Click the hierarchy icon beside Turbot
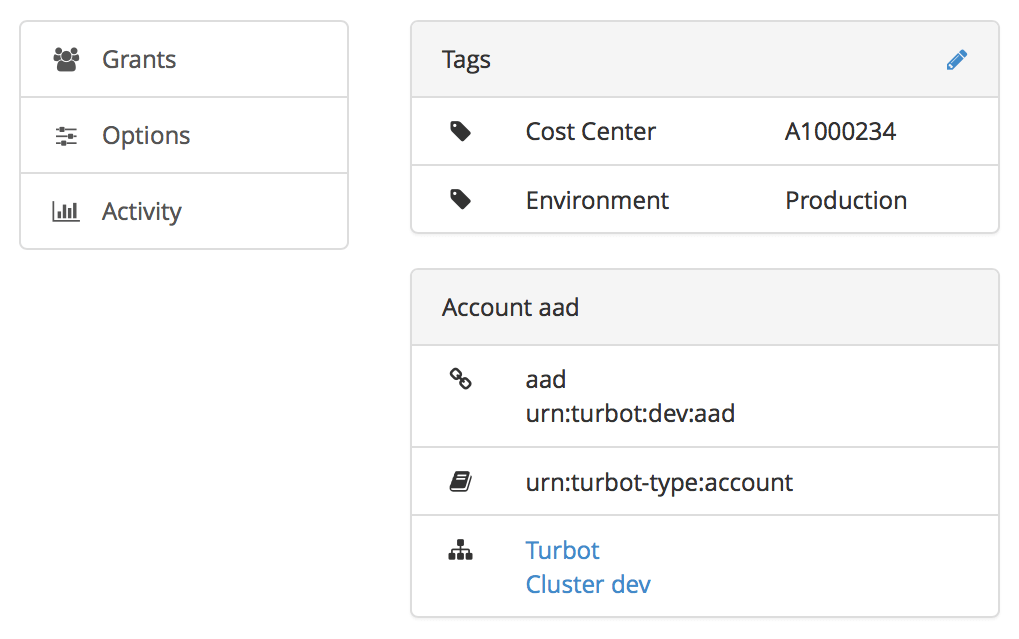 coord(461,550)
